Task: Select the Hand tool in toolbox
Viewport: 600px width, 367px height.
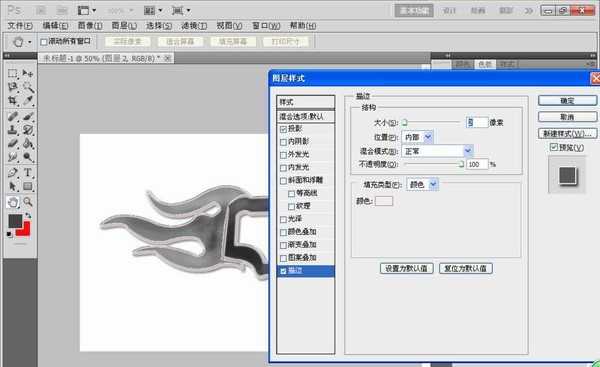Action: coord(13,202)
